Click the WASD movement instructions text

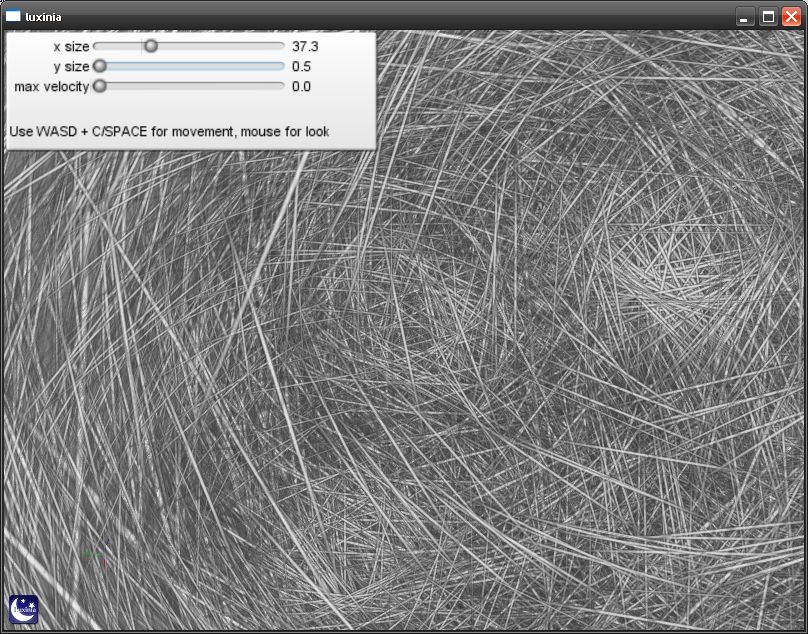[x=168, y=131]
